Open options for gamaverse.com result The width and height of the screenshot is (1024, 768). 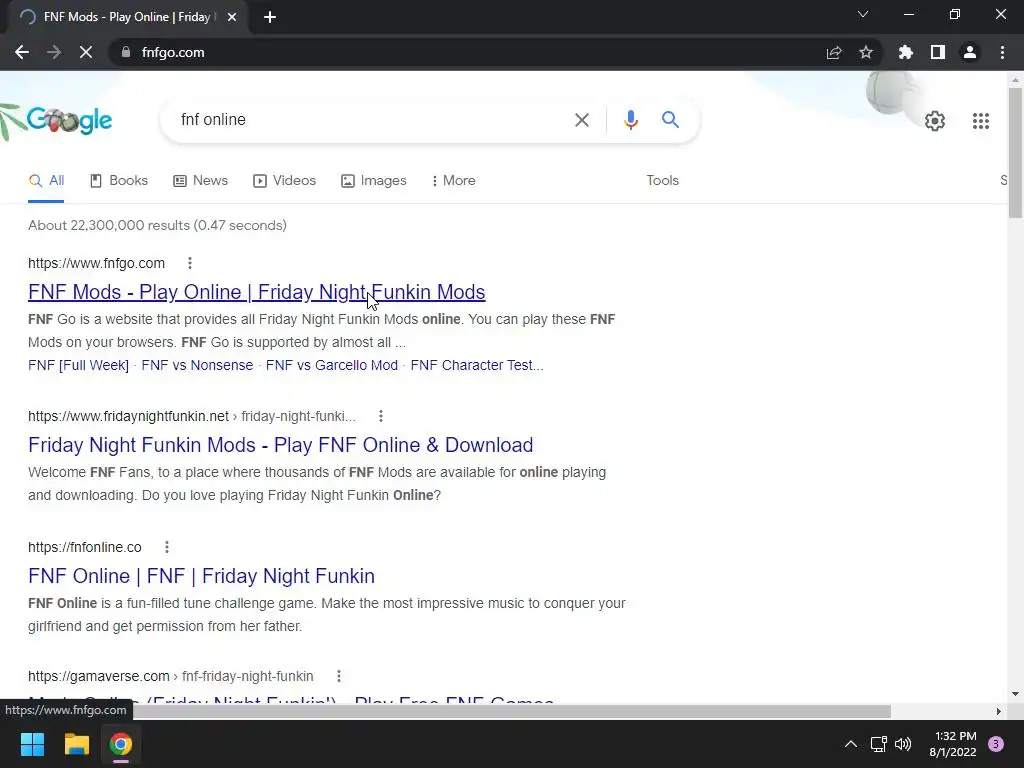(338, 676)
